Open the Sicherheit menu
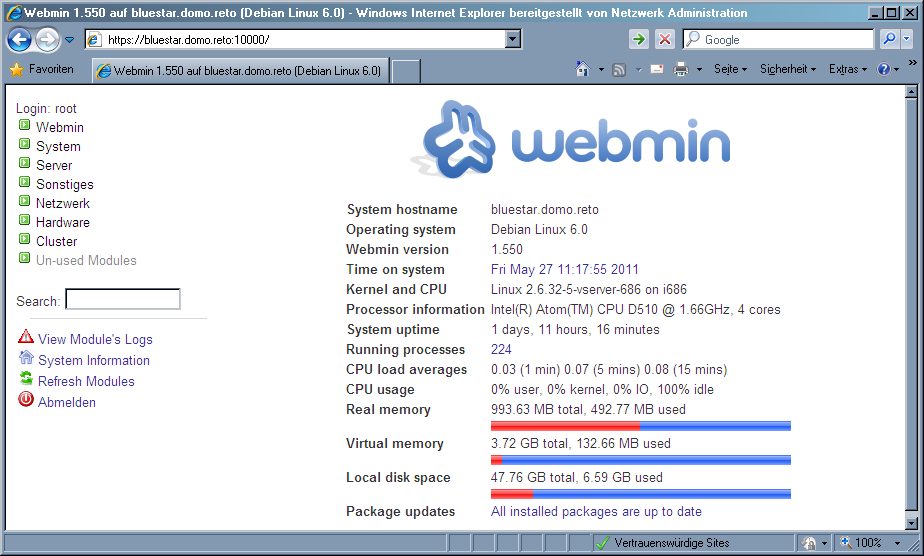 click(x=787, y=70)
